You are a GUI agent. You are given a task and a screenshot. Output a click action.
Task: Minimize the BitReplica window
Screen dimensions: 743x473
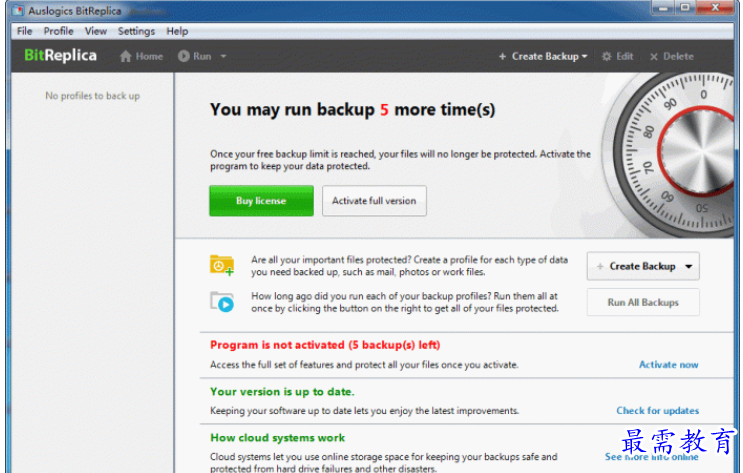click(663, 8)
